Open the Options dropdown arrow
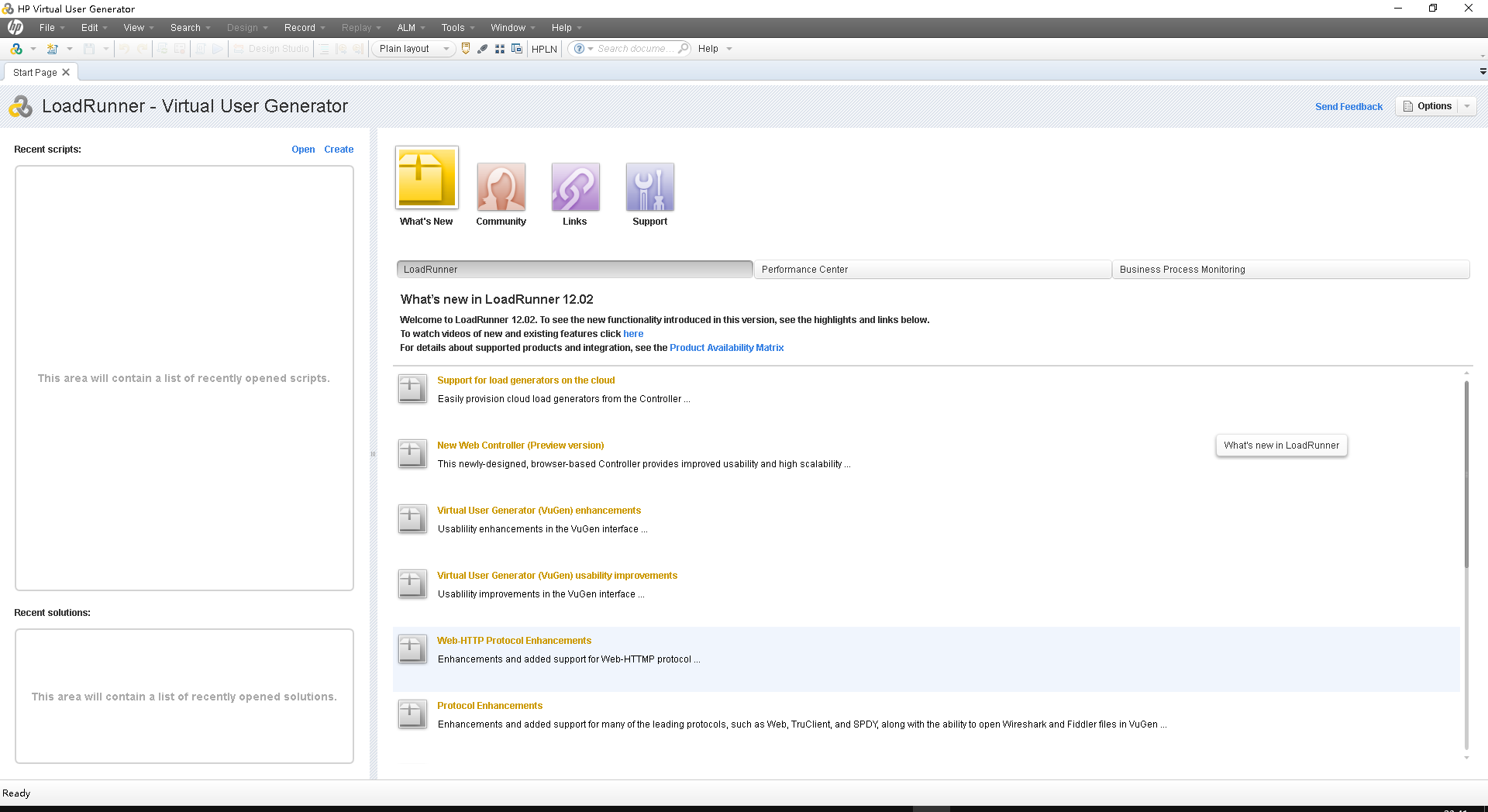The image size is (1488, 812). (1467, 107)
